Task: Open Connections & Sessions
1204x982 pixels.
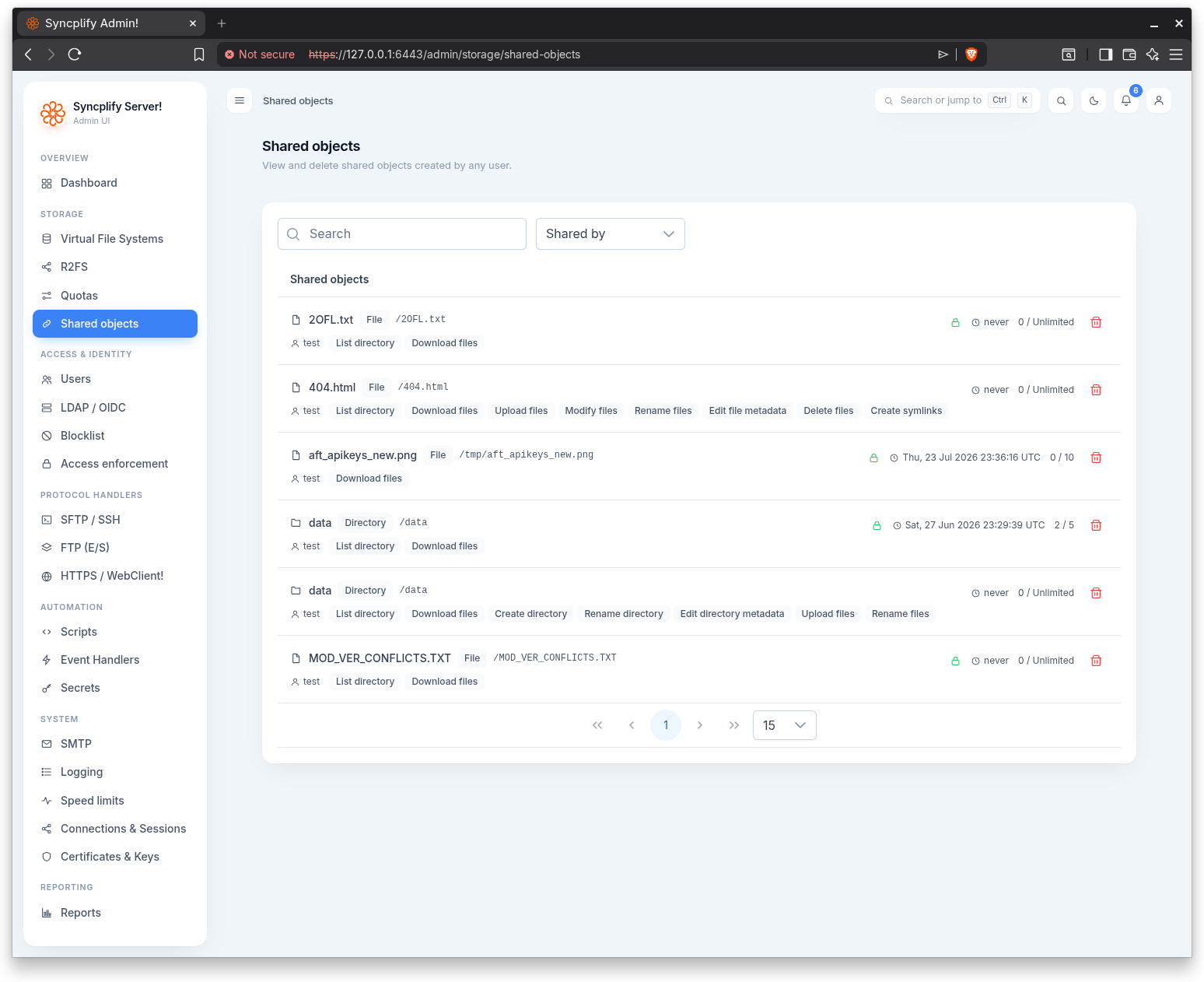Action: click(115, 829)
